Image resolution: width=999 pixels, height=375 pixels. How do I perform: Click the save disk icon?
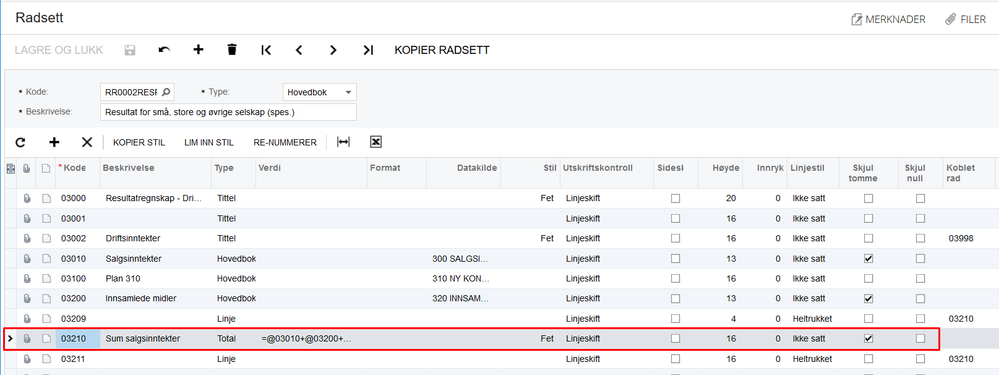pos(130,50)
